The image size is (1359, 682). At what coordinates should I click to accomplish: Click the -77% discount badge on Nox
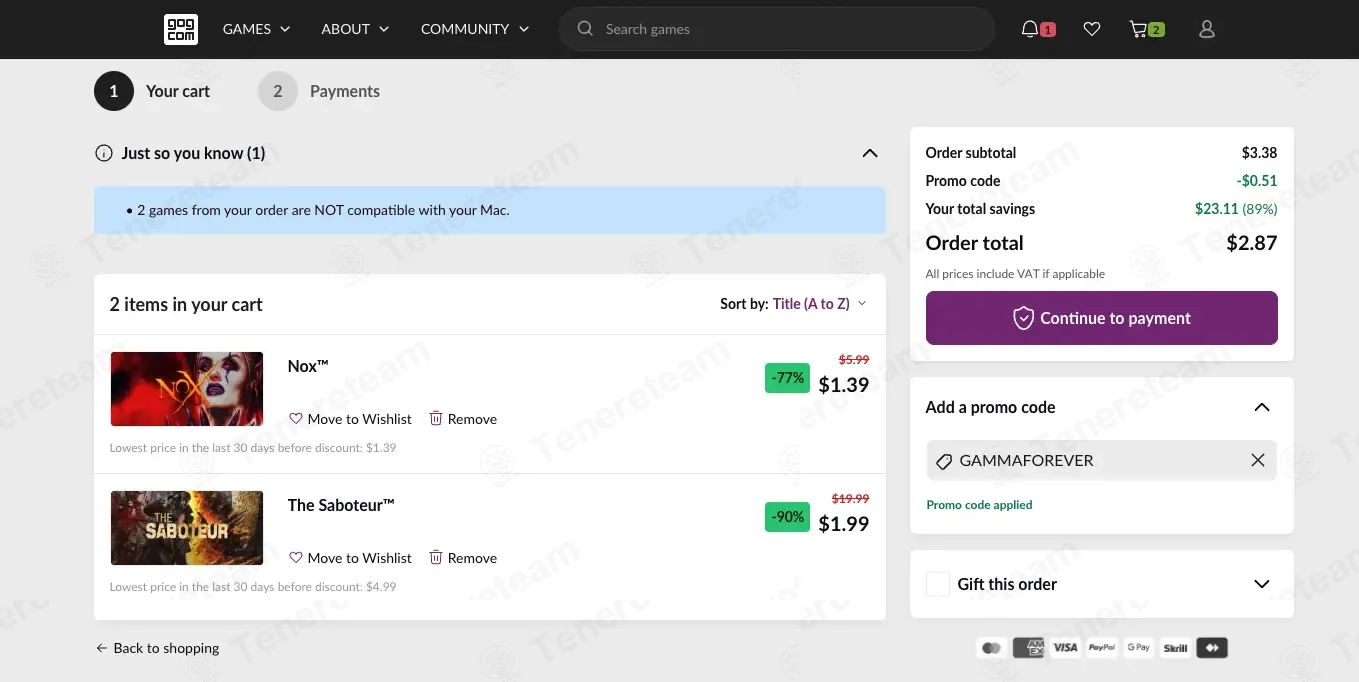coord(788,378)
